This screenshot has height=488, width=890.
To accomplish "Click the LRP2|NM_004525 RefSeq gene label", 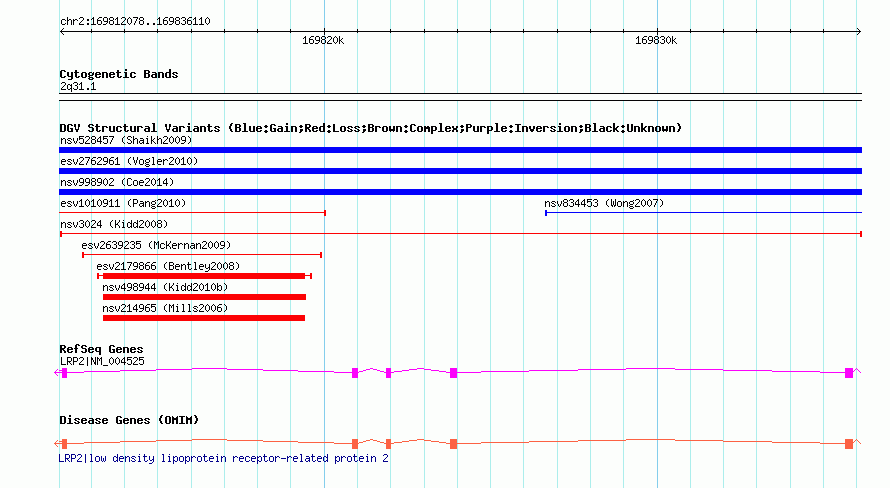I will pos(102,361).
